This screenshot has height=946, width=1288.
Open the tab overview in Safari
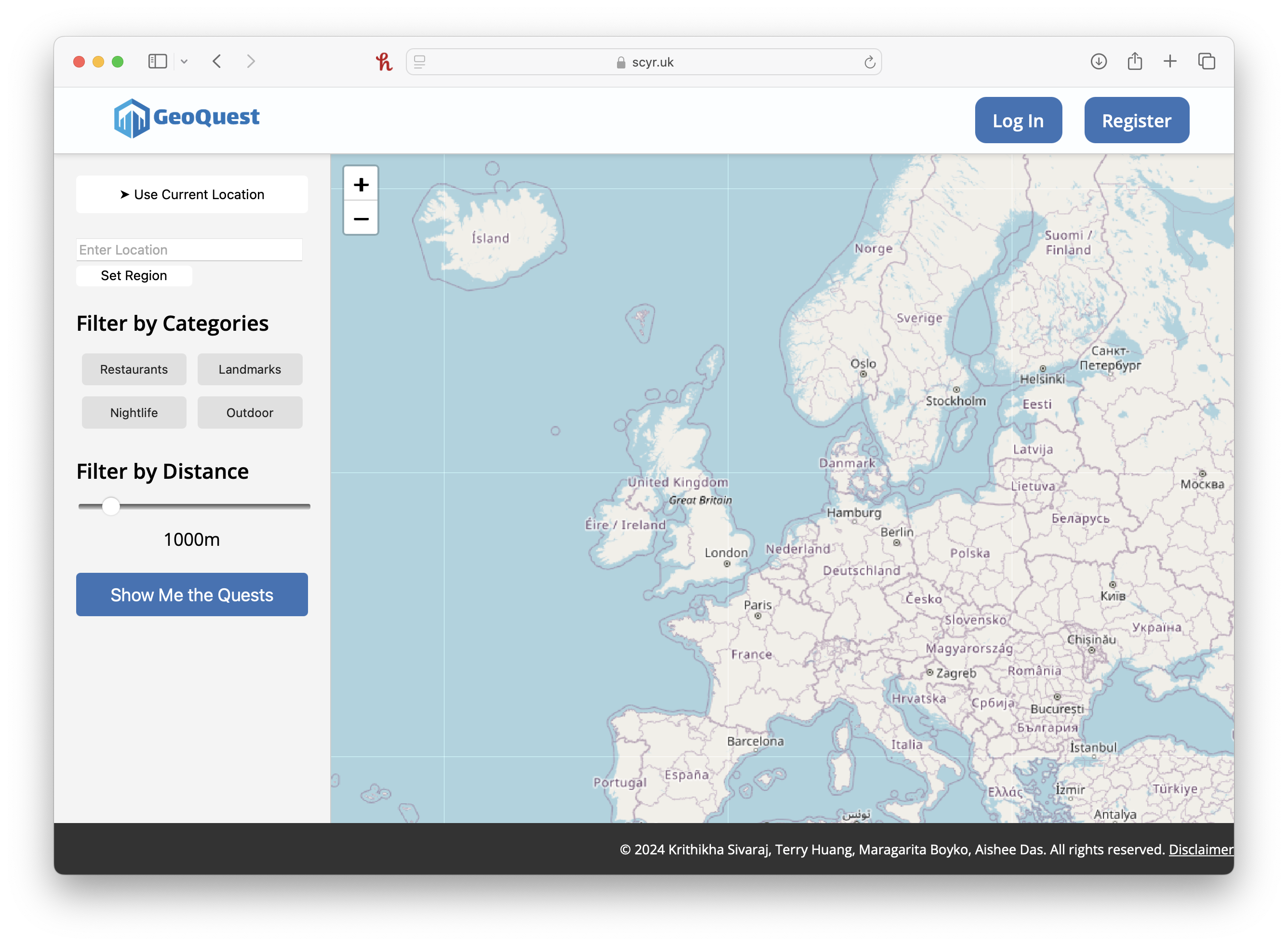pos(1207,61)
